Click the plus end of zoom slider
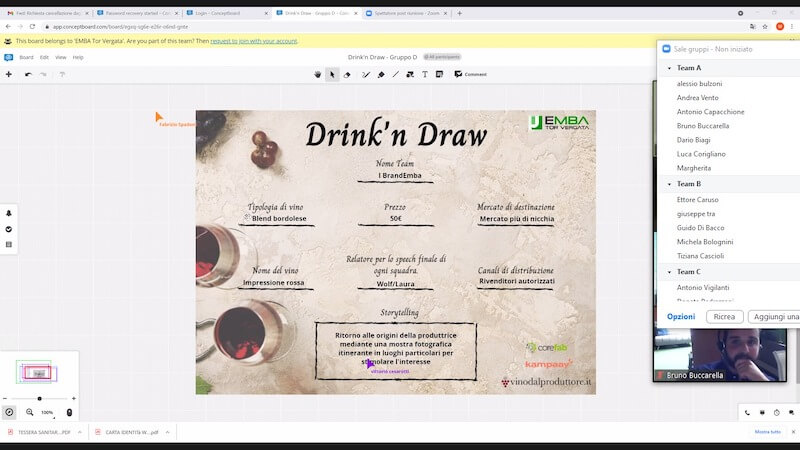This screenshot has width=800, height=450. pos(74,398)
